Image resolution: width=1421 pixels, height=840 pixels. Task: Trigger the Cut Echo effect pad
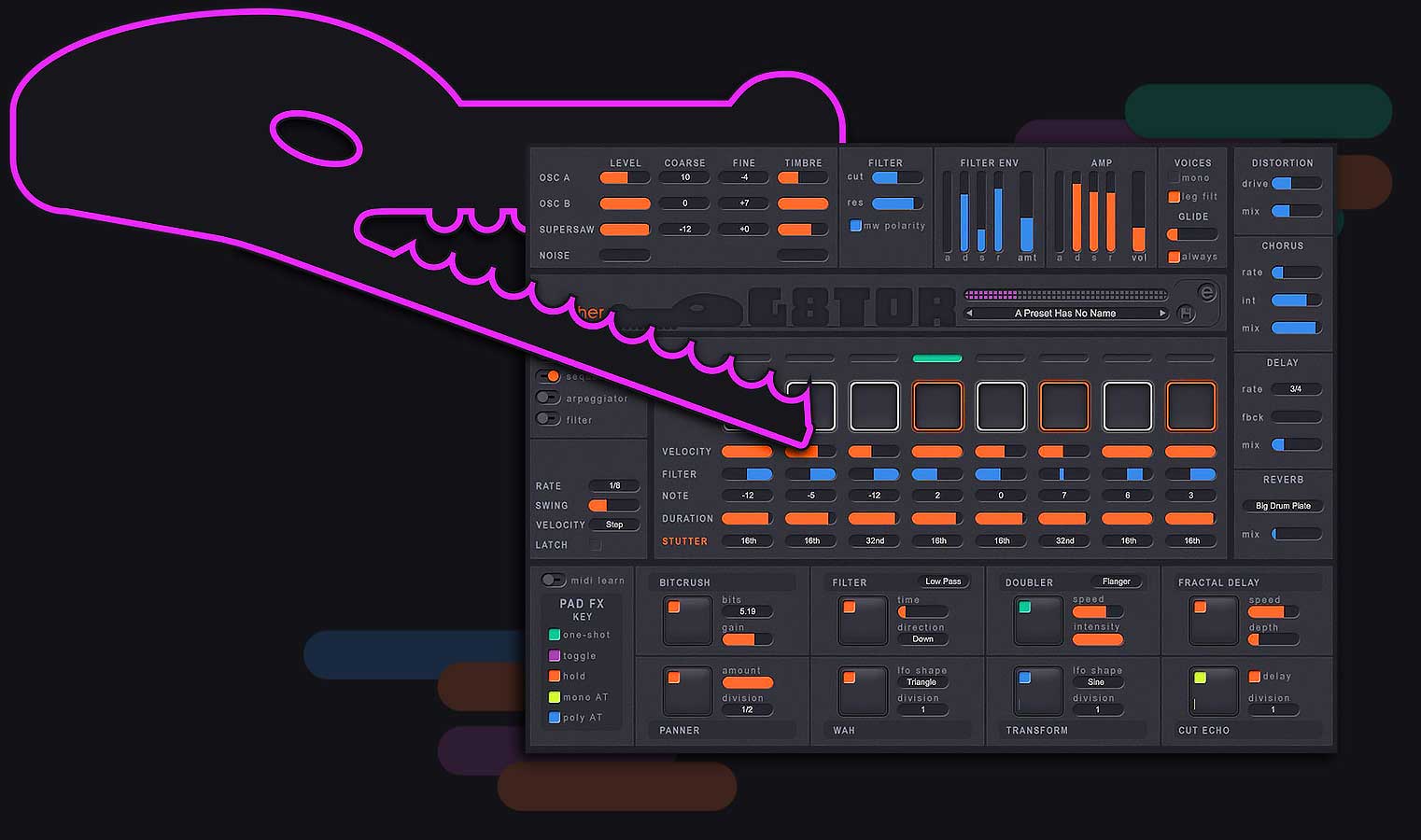click(1212, 691)
